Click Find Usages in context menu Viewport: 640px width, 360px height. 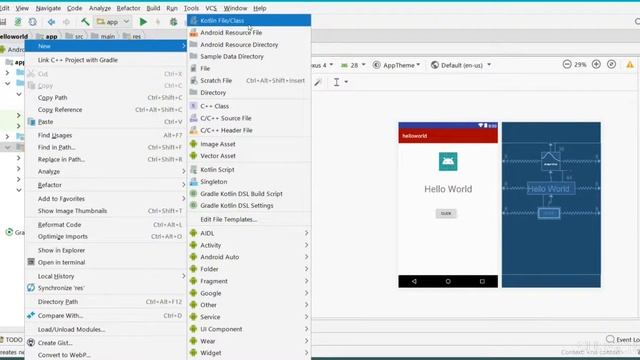click(x=106, y=135)
